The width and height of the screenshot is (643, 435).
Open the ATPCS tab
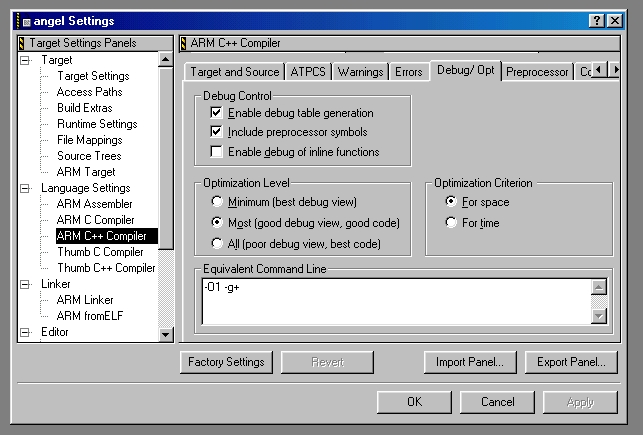tap(308, 72)
